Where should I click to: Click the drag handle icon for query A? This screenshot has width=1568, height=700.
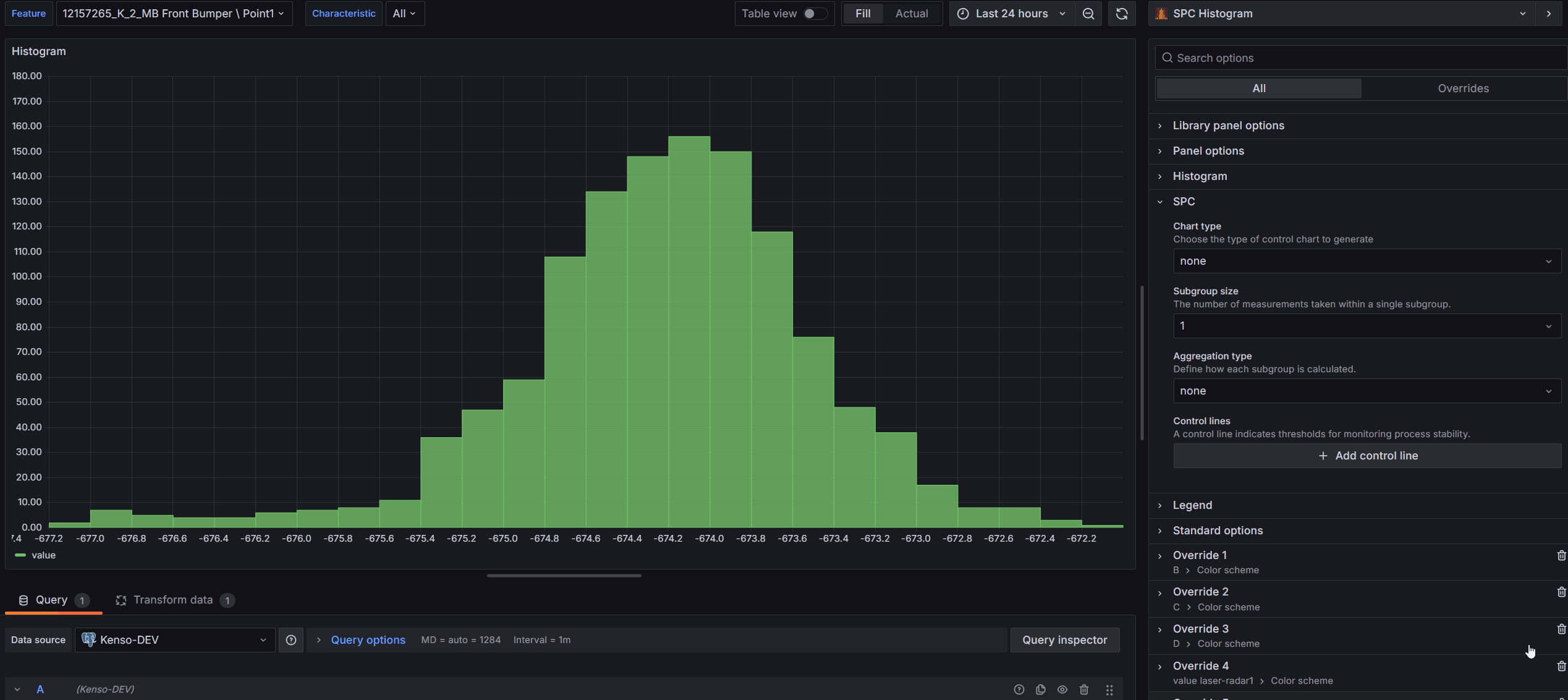click(1109, 689)
